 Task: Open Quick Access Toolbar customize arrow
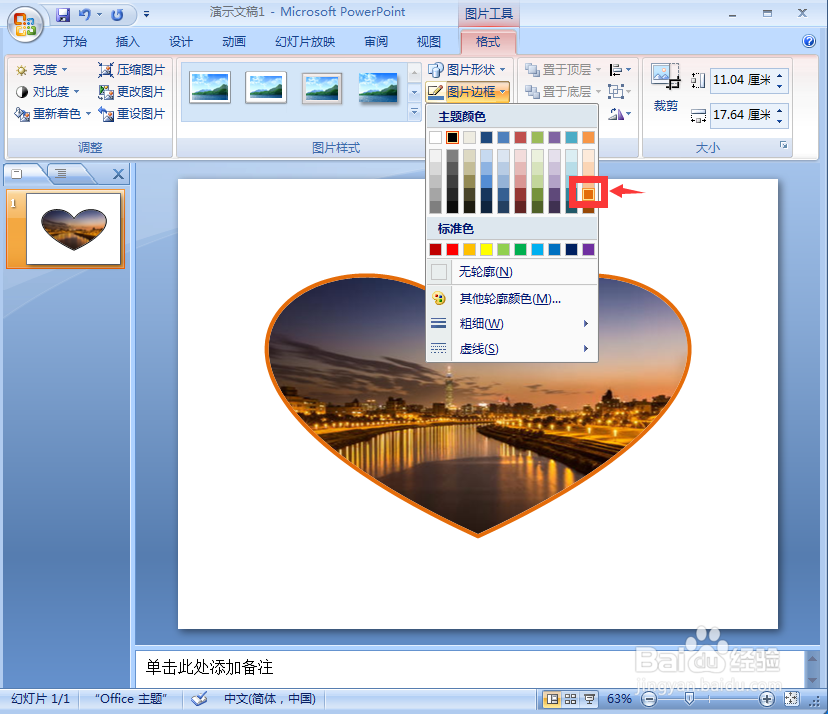[x=146, y=14]
